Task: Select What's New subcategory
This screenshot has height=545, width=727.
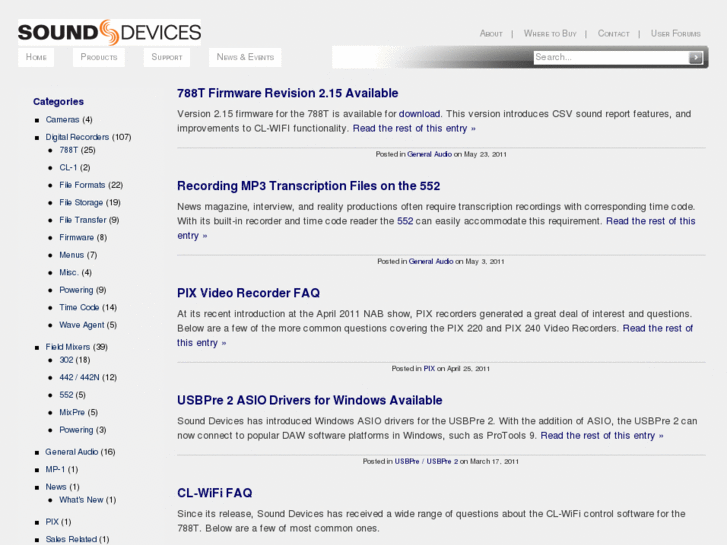Action: coord(81,500)
